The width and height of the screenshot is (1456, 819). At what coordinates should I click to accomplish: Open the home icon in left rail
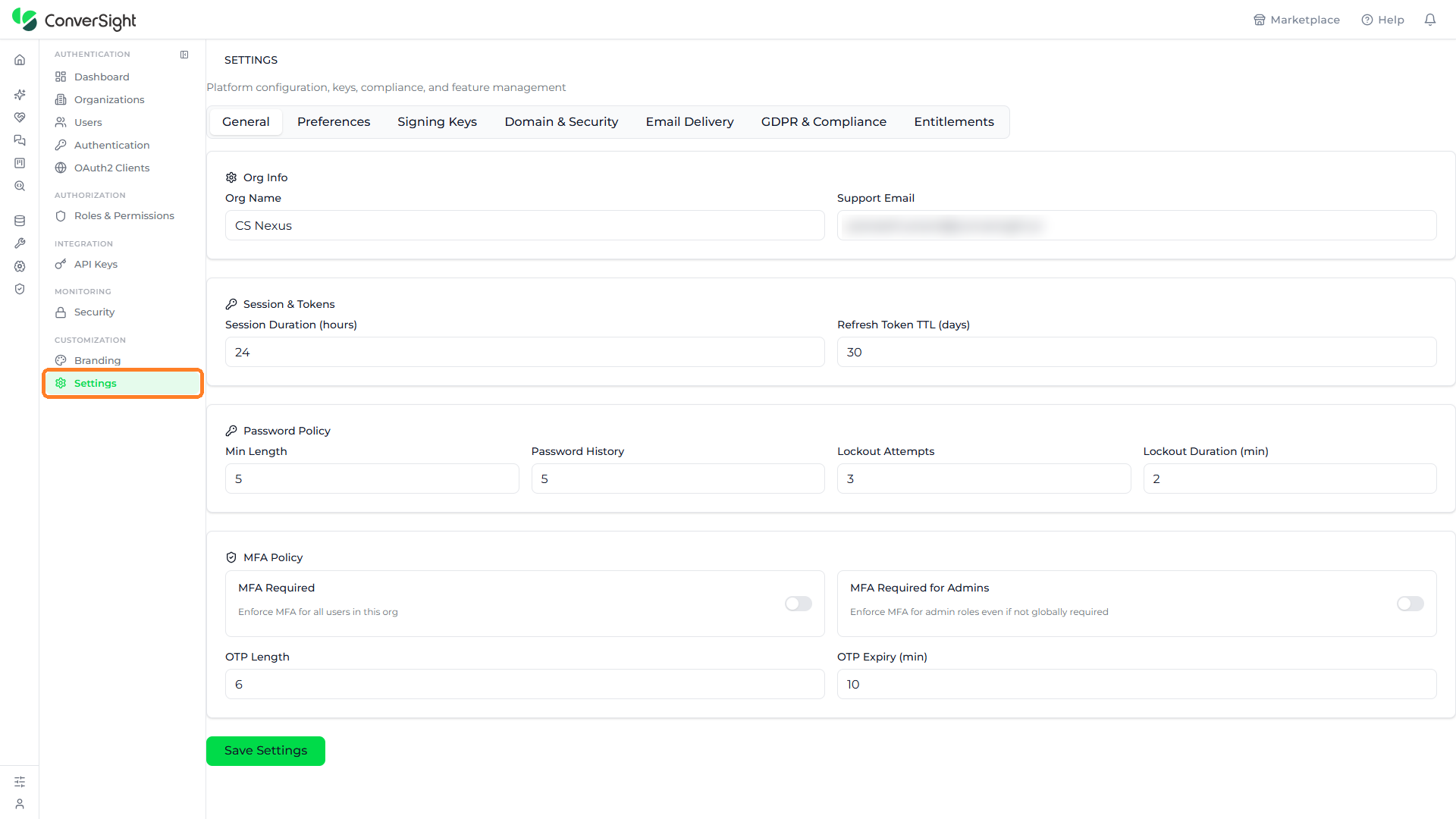click(x=20, y=60)
